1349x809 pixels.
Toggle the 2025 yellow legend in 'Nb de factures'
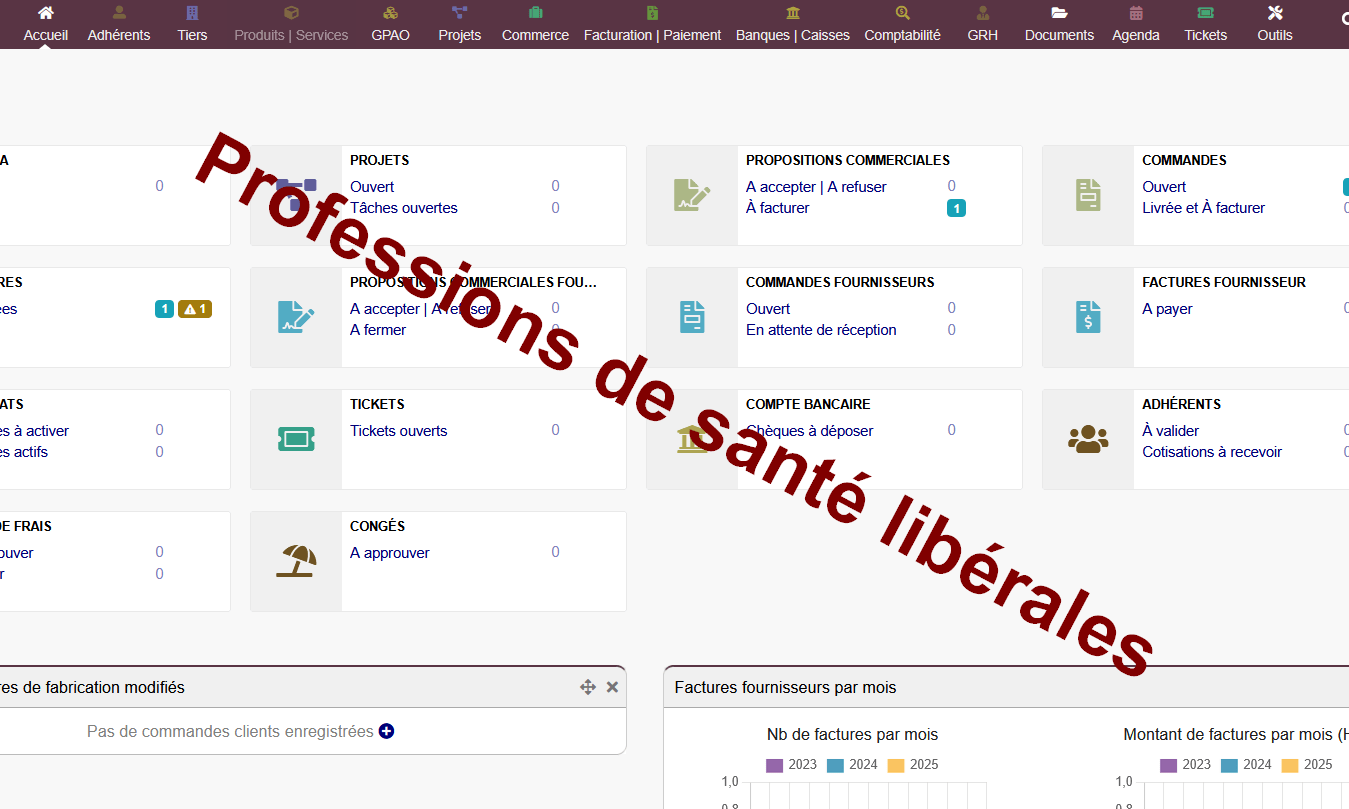pyautogui.click(x=913, y=765)
